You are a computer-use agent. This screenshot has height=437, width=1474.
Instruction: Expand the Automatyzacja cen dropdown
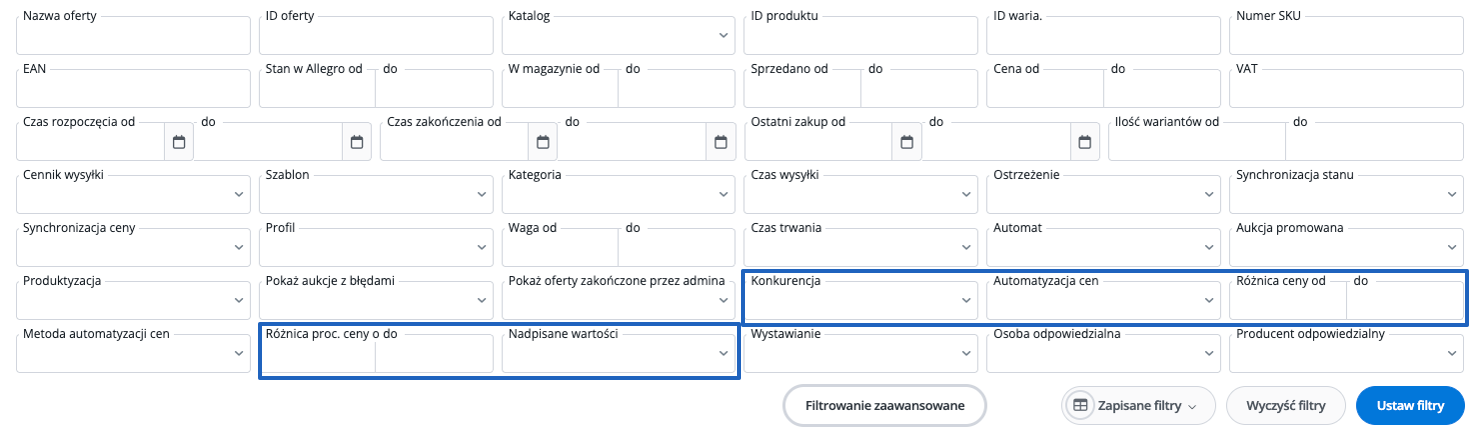tap(1104, 300)
